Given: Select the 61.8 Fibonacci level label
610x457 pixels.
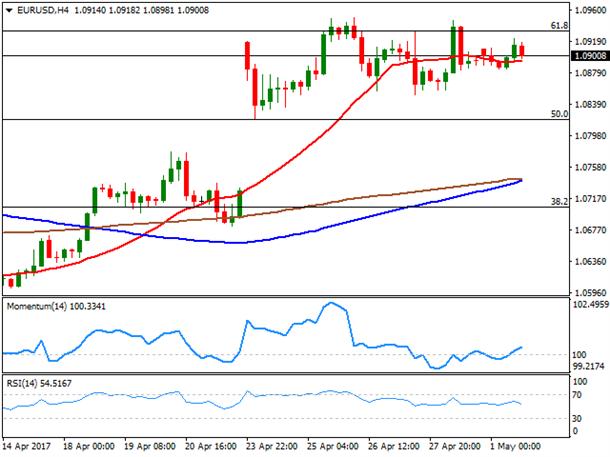Looking at the screenshot, I should pos(559,26).
